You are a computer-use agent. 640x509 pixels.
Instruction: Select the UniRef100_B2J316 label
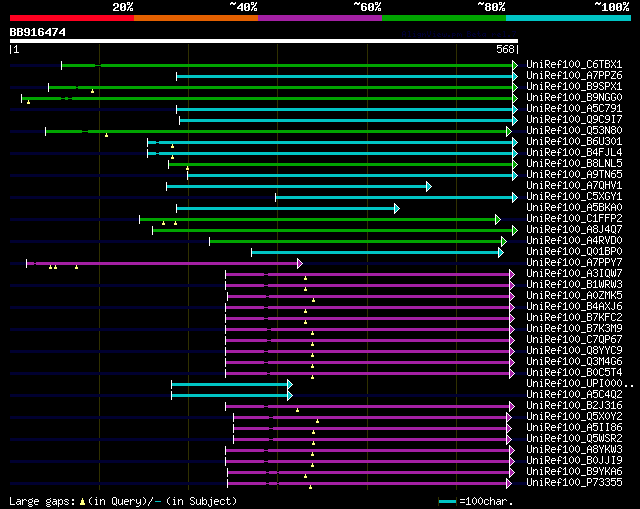(574, 406)
